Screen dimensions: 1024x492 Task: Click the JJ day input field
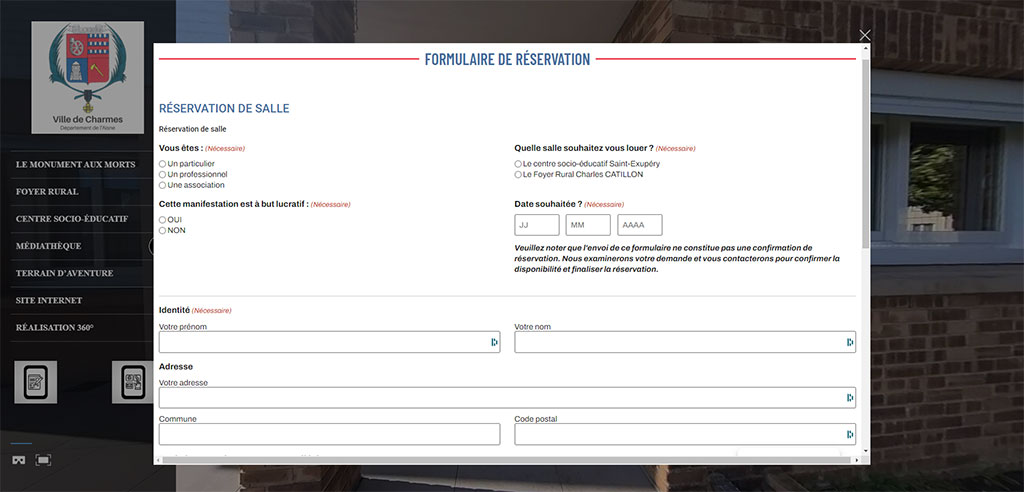(536, 225)
